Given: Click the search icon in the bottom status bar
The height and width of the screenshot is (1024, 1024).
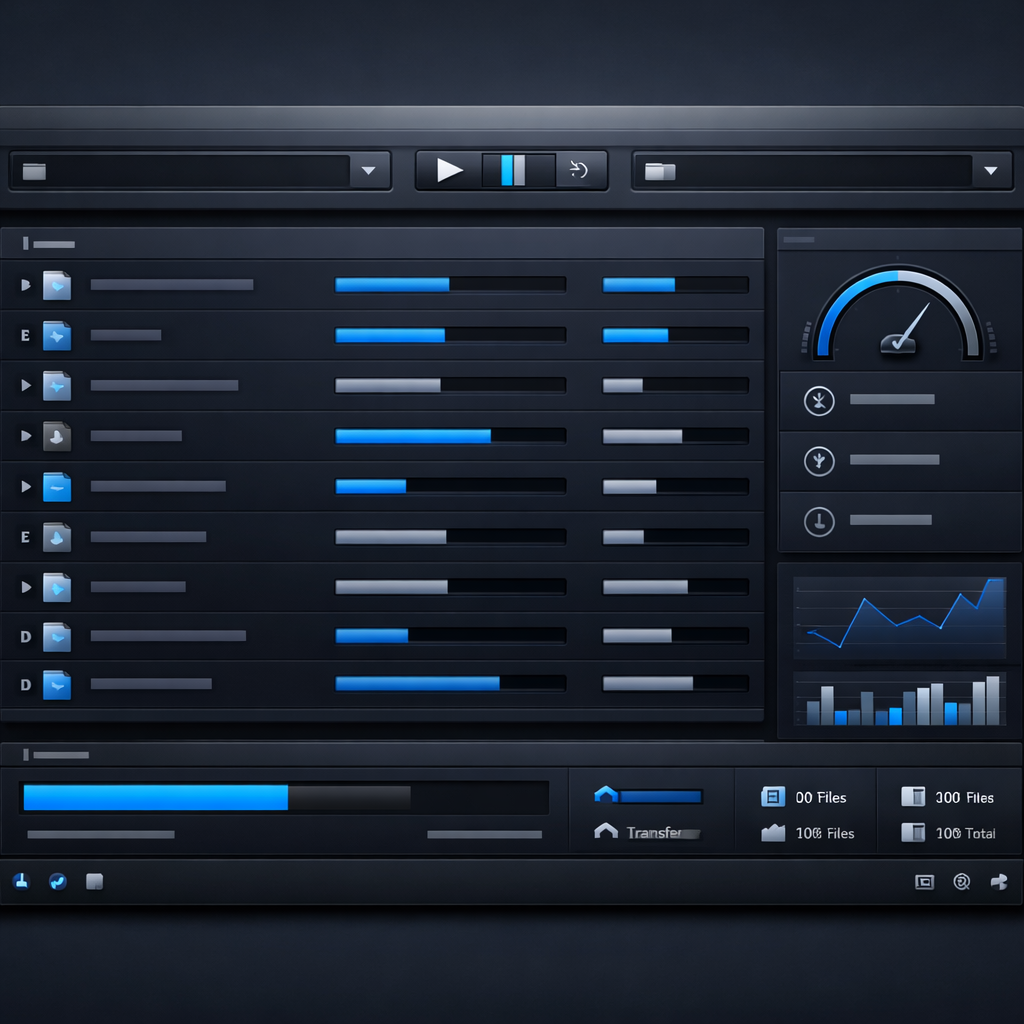Looking at the screenshot, I should pyautogui.click(x=962, y=882).
